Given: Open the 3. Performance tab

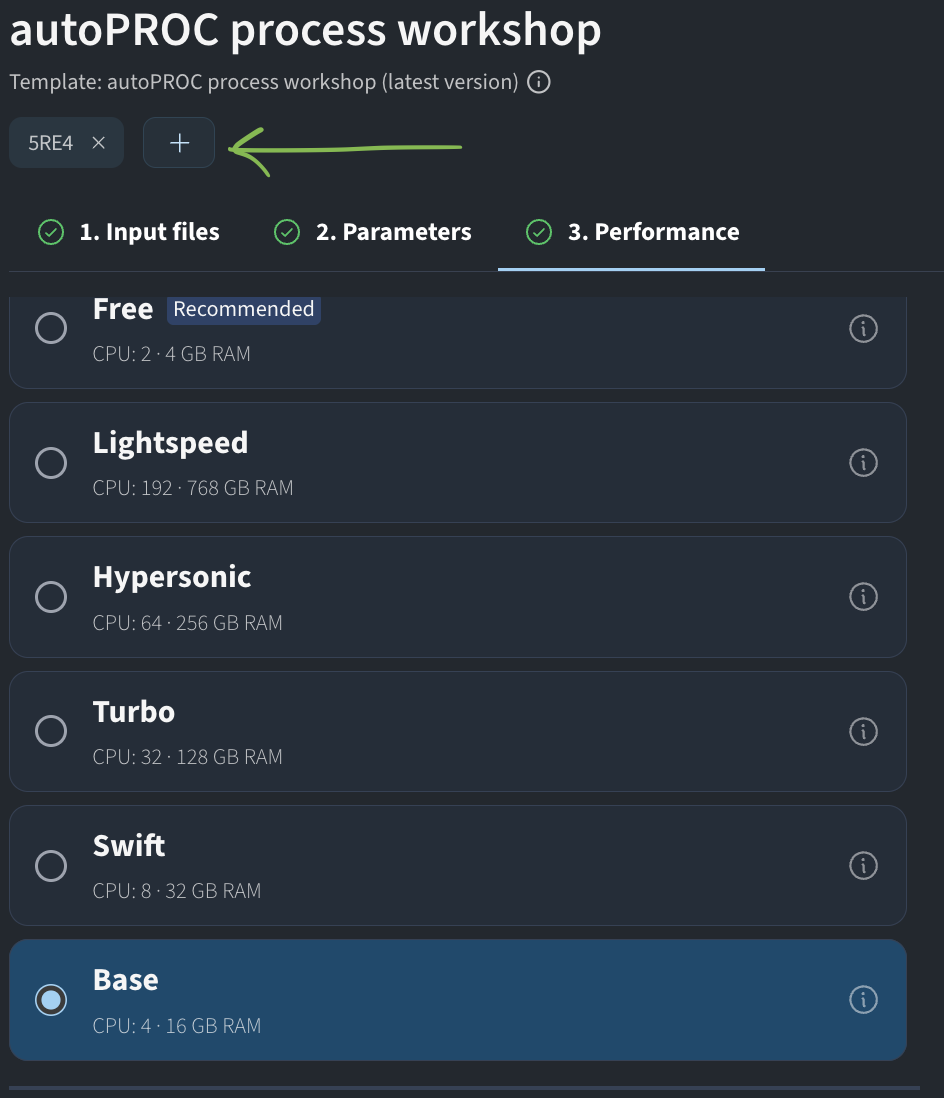Looking at the screenshot, I should tap(632, 232).
